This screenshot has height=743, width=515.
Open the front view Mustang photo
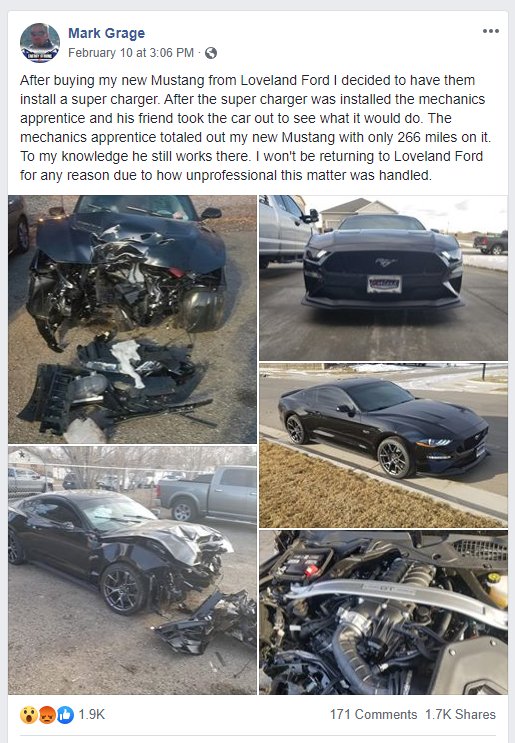(383, 278)
